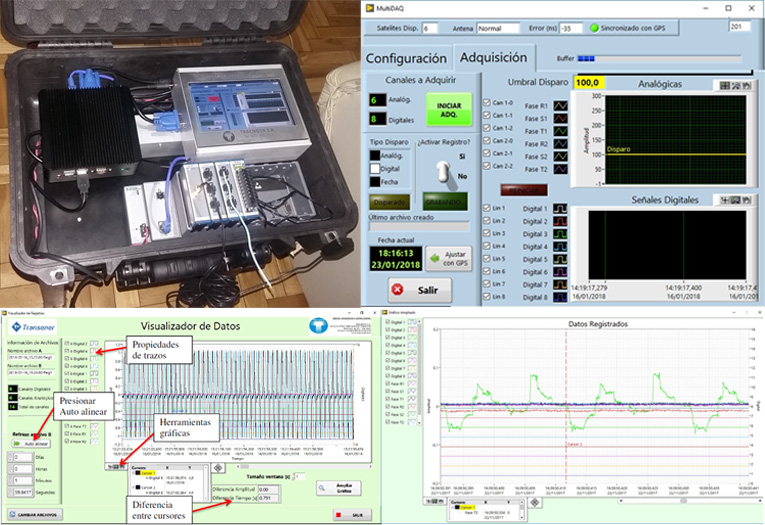
Task: Toggle the Lin 1 digital line checkbox
Action: (x=487, y=208)
